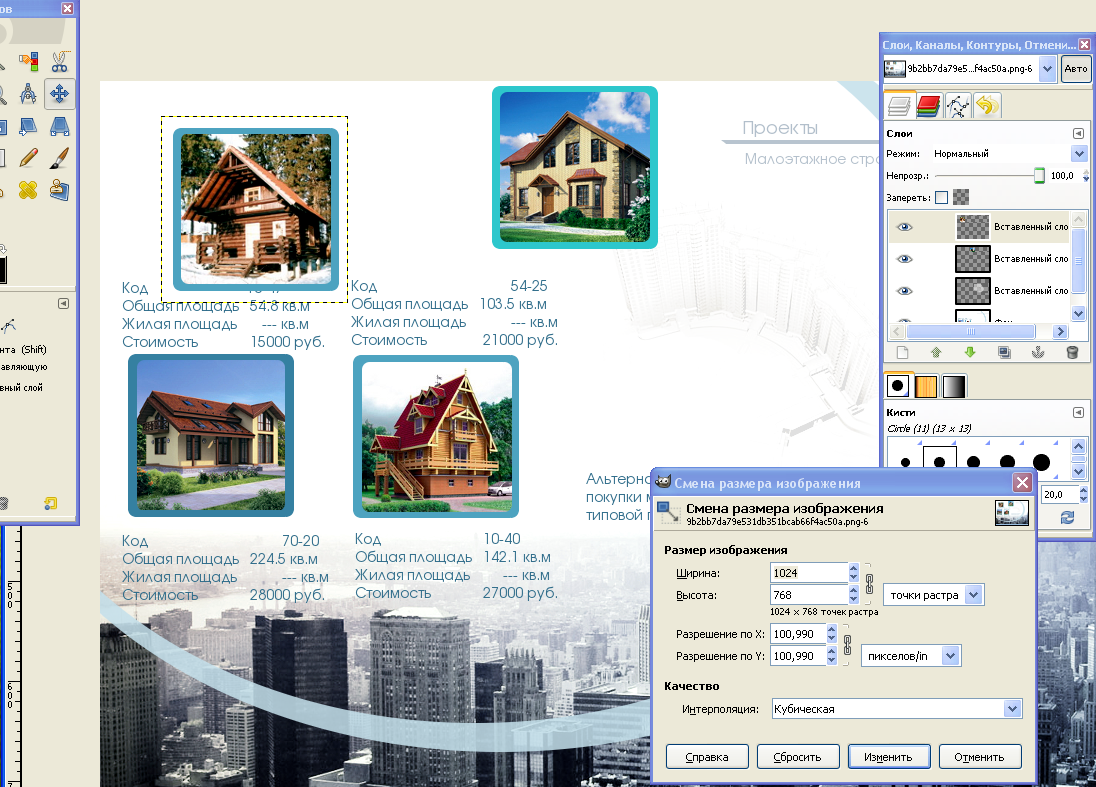Select the Select by Color tool
This screenshot has height=787, width=1096.
[x=29, y=62]
